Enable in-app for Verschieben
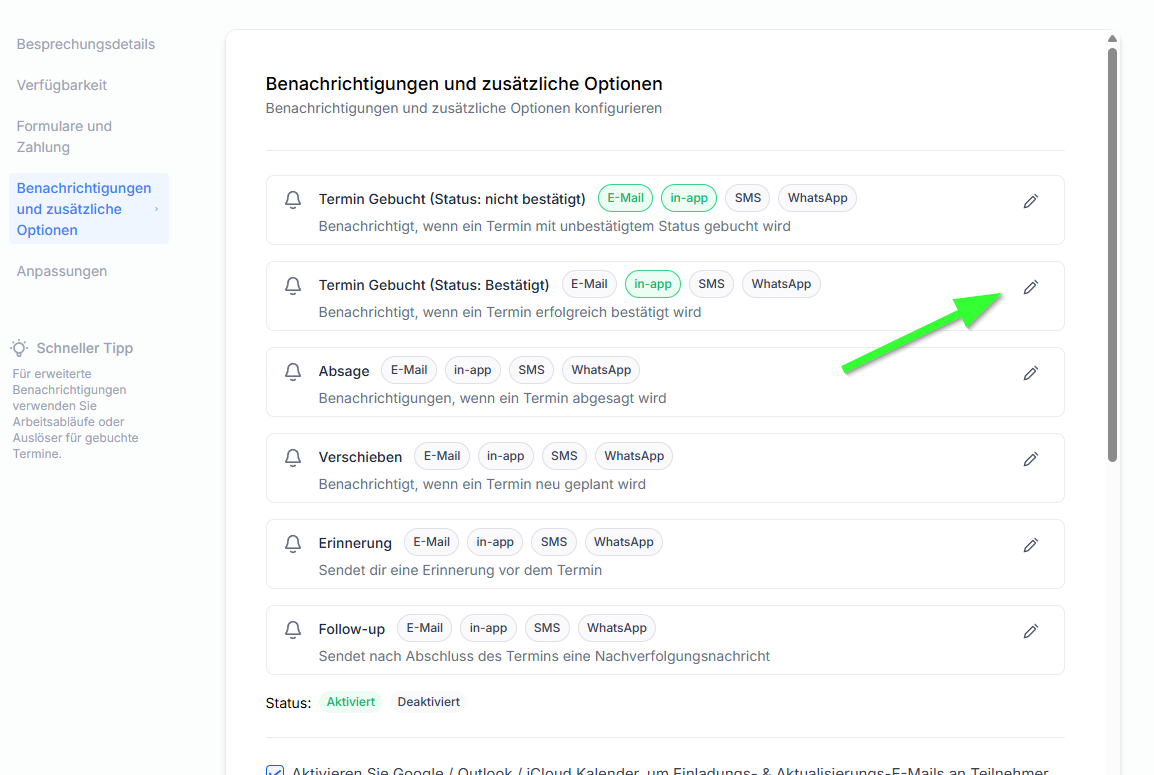The height and width of the screenshot is (775, 1154). pos(506,456)
